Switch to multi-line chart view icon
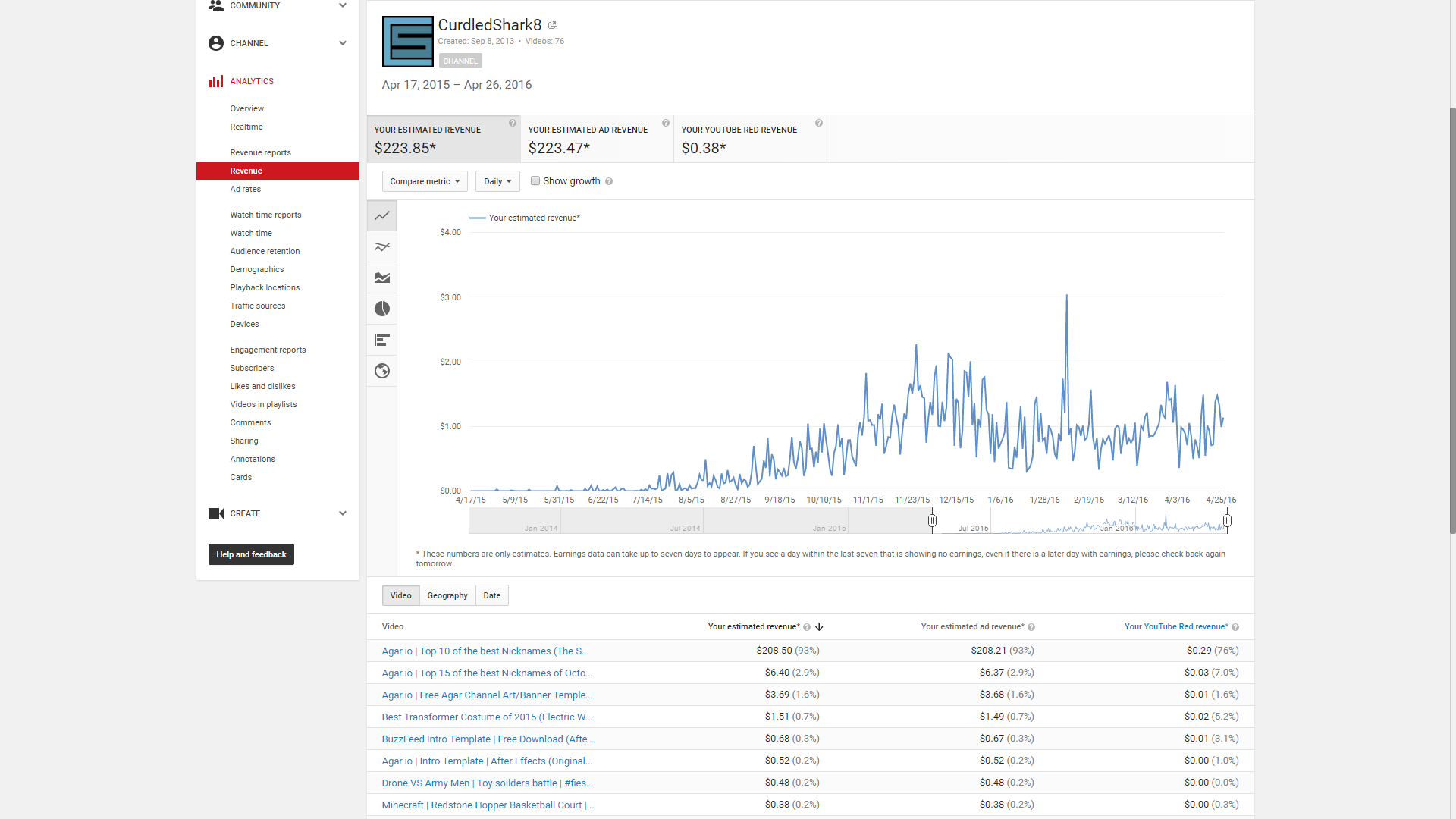The width and height of the screenshot is (1456, 819). (382, 247)
